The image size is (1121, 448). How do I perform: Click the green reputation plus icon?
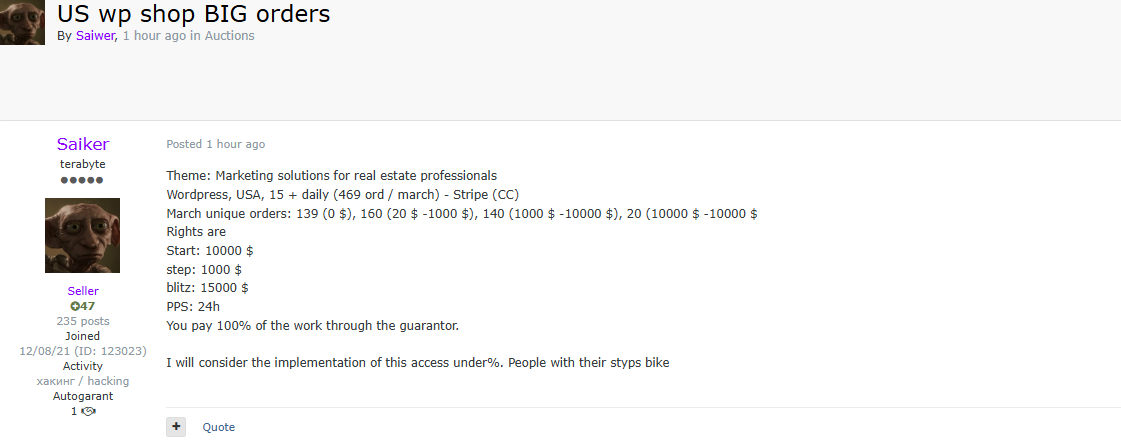pyautogui.click(x=74, y=307)
